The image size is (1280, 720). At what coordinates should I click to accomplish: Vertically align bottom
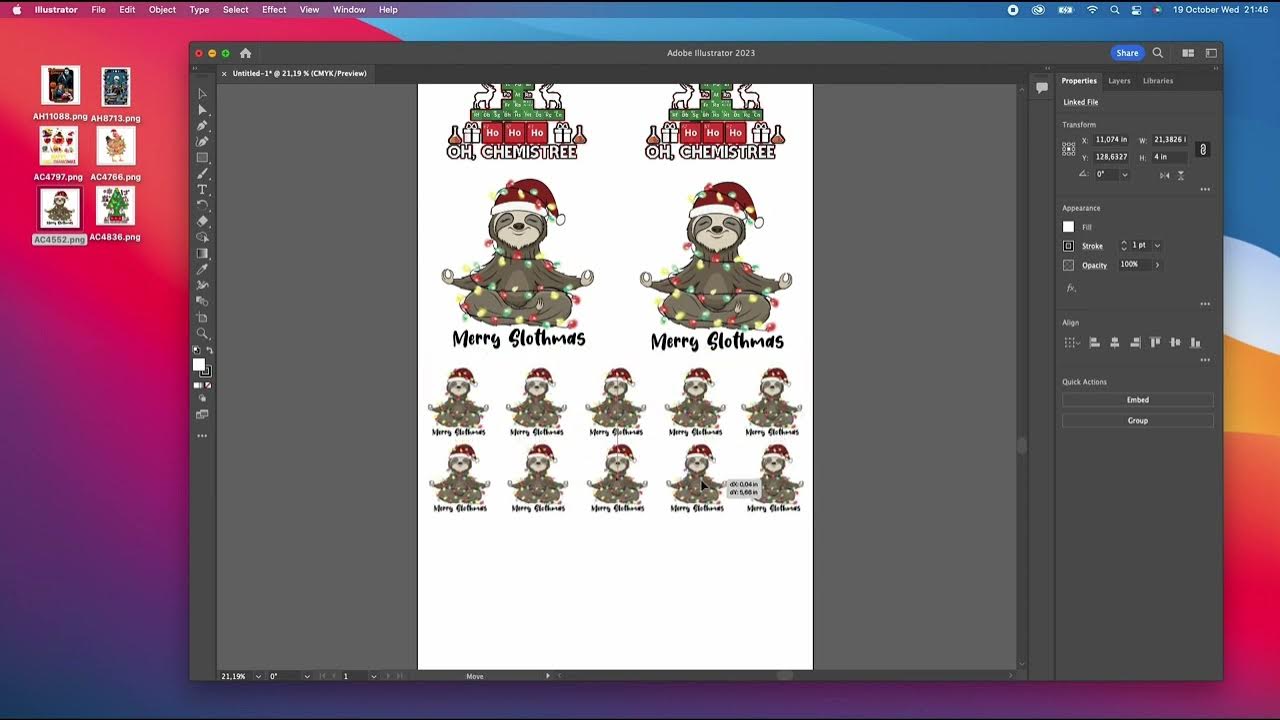[1195, 342]
